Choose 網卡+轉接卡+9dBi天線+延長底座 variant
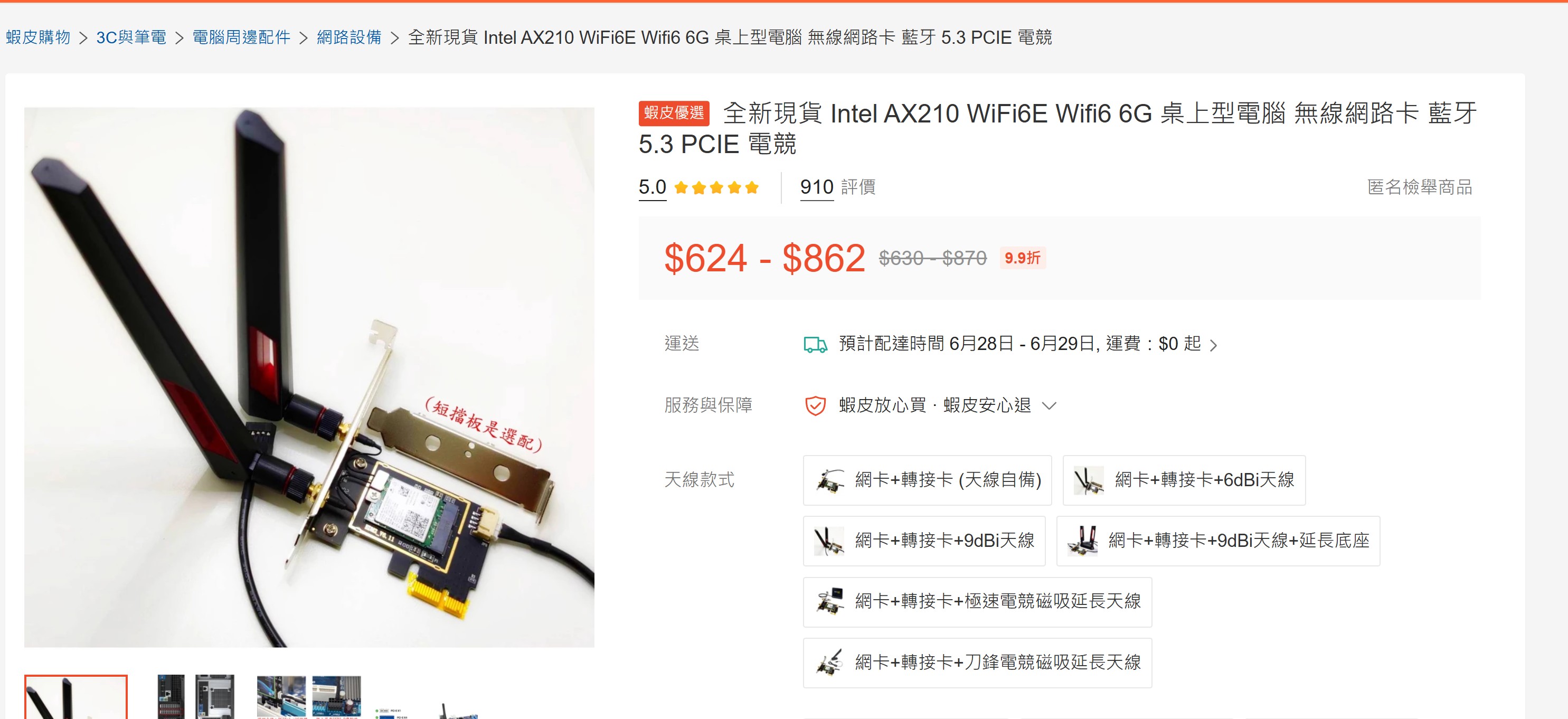 tap(1218, 541)
